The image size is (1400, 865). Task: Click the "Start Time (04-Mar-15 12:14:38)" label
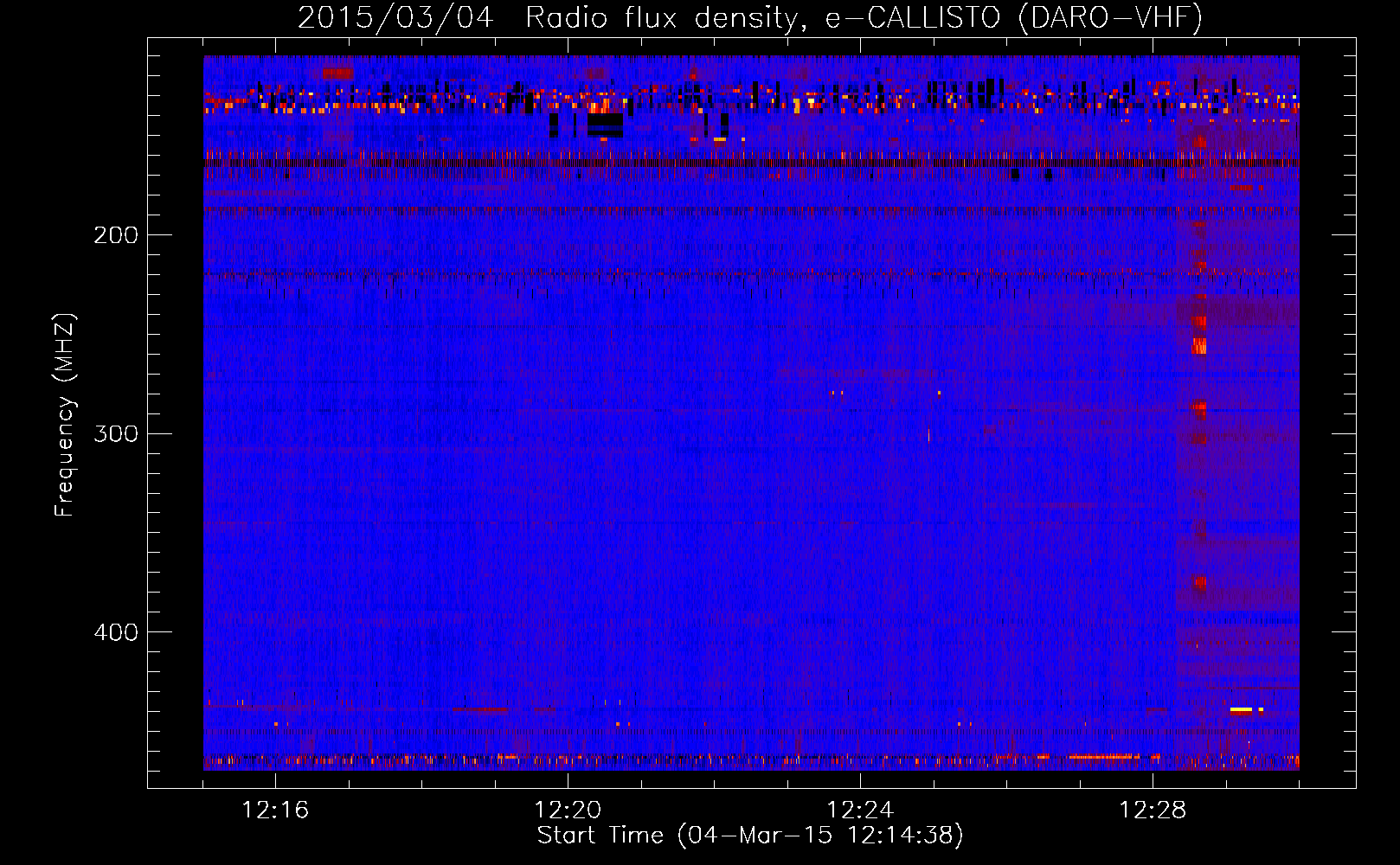(750, 836)
